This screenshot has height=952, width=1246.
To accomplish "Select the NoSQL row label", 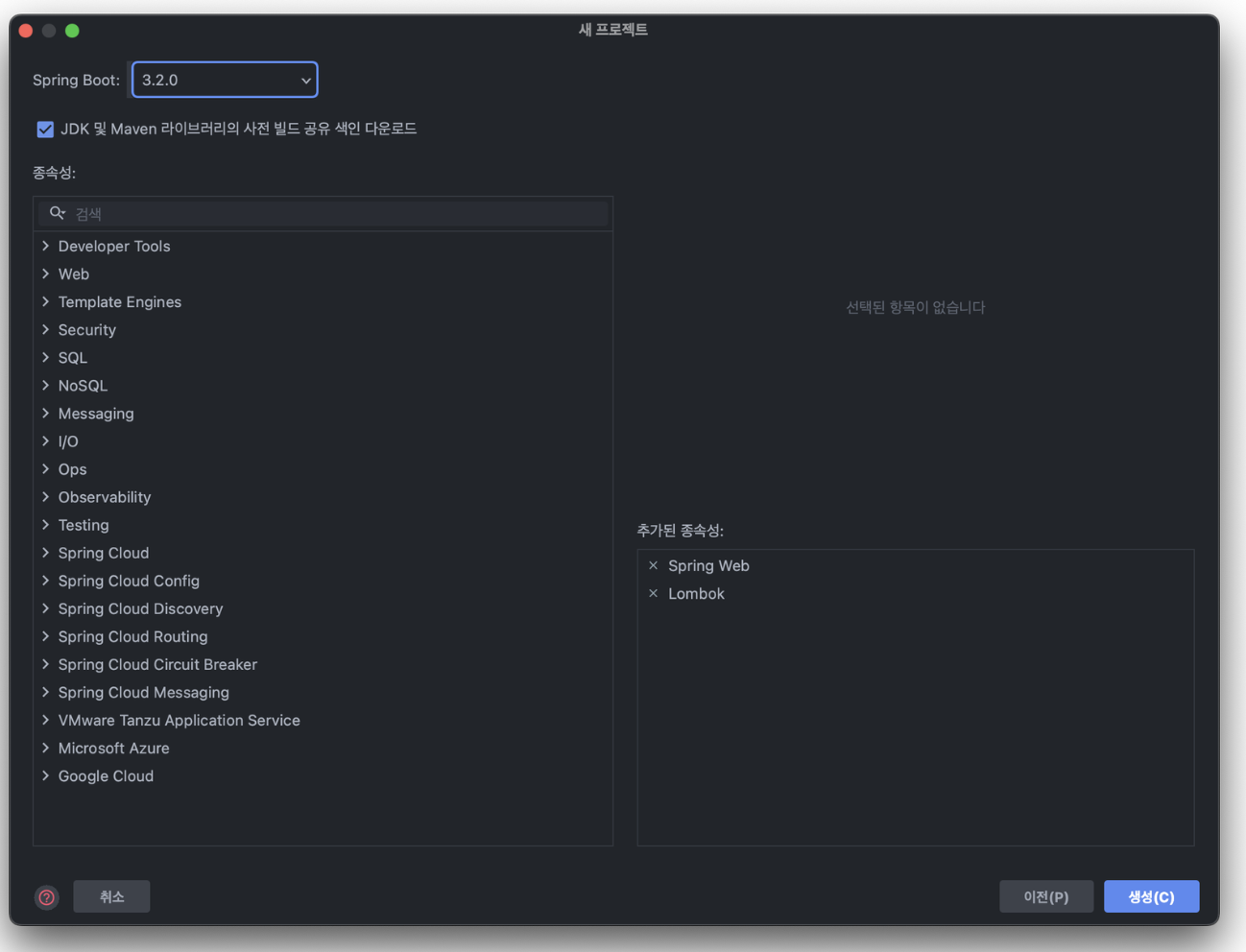I will (83, 386).
